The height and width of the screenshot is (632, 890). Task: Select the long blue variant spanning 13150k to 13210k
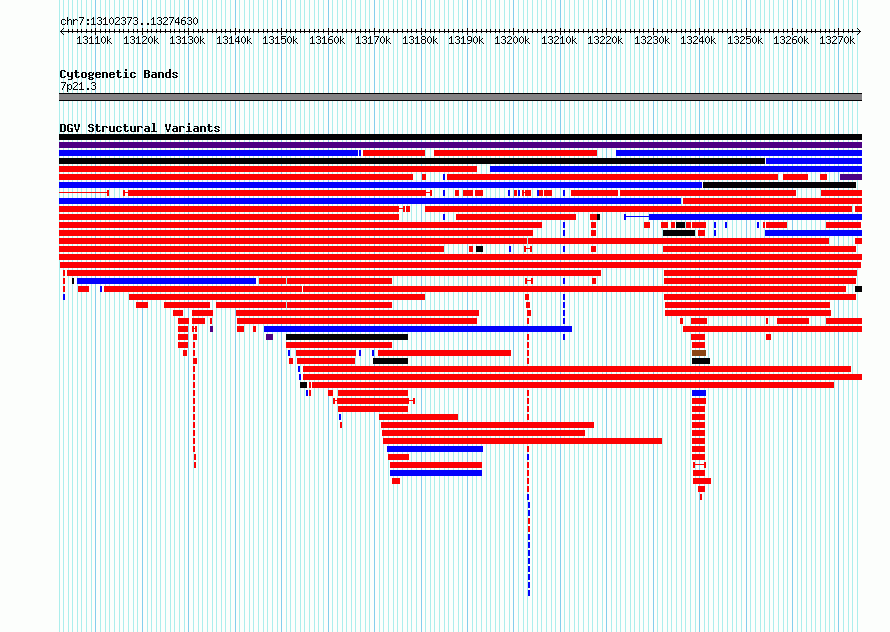point(418,329)
